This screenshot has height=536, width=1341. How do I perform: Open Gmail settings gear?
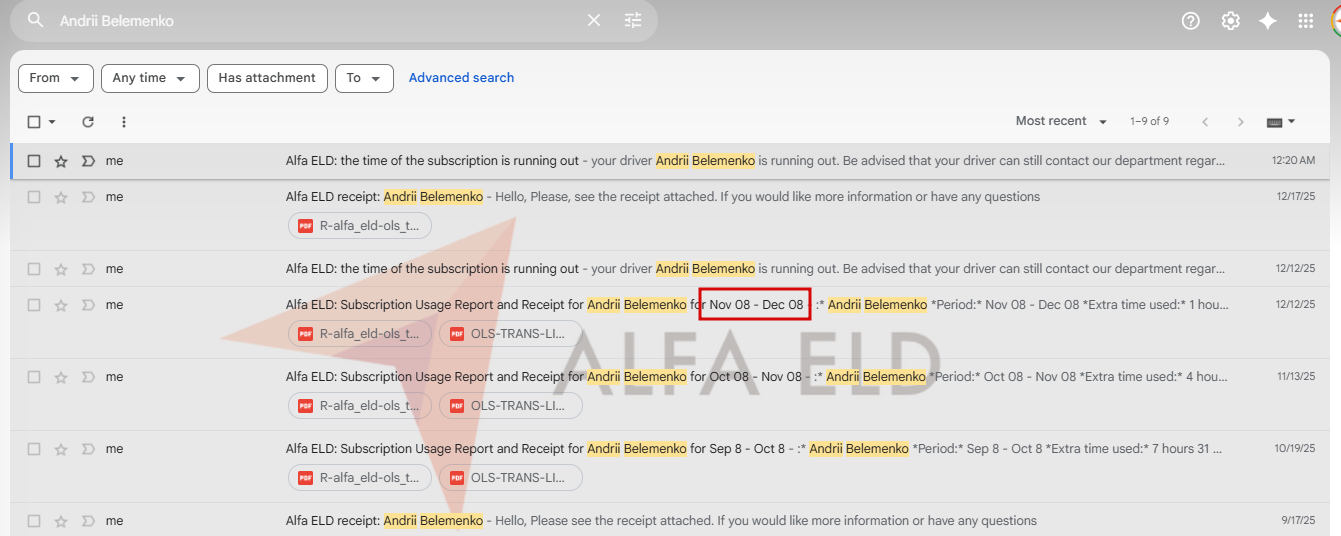pyautogui.click(x=1230, y=21)
